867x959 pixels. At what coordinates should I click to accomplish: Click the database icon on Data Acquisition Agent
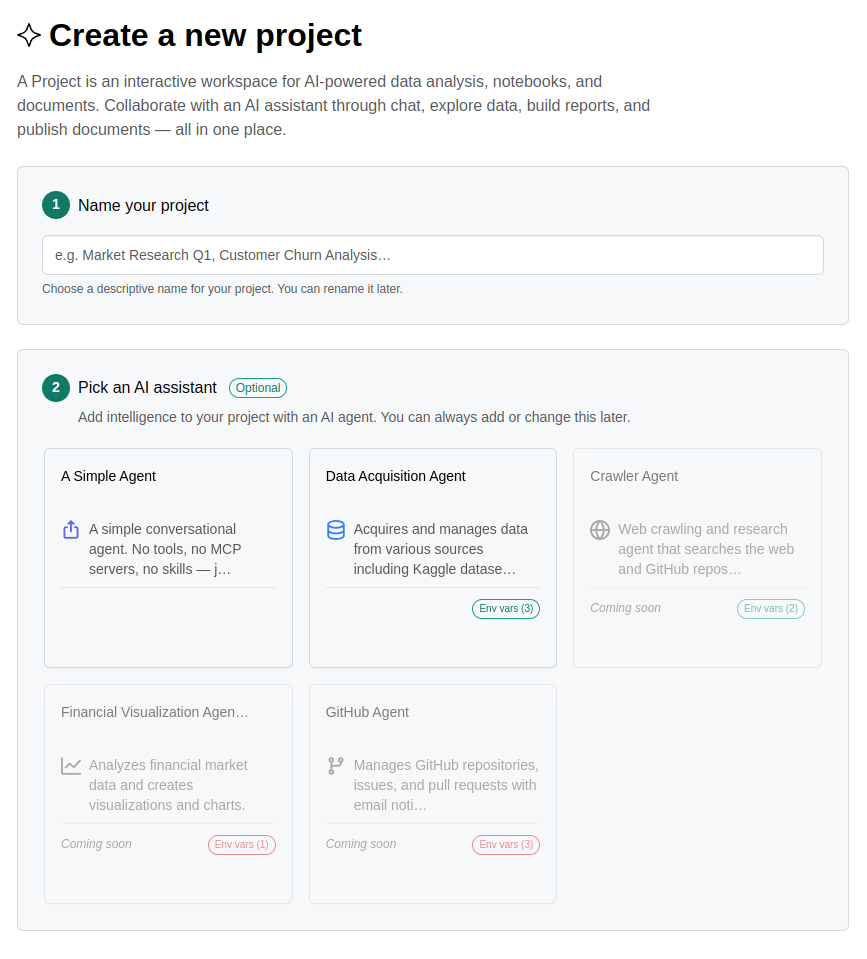333,530
